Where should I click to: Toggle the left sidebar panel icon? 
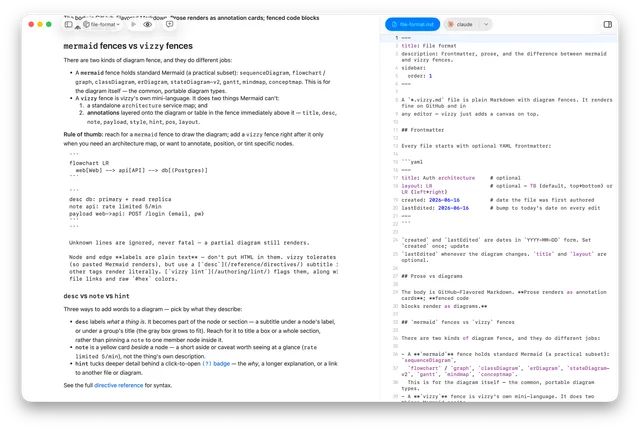(x=69, y=24)
